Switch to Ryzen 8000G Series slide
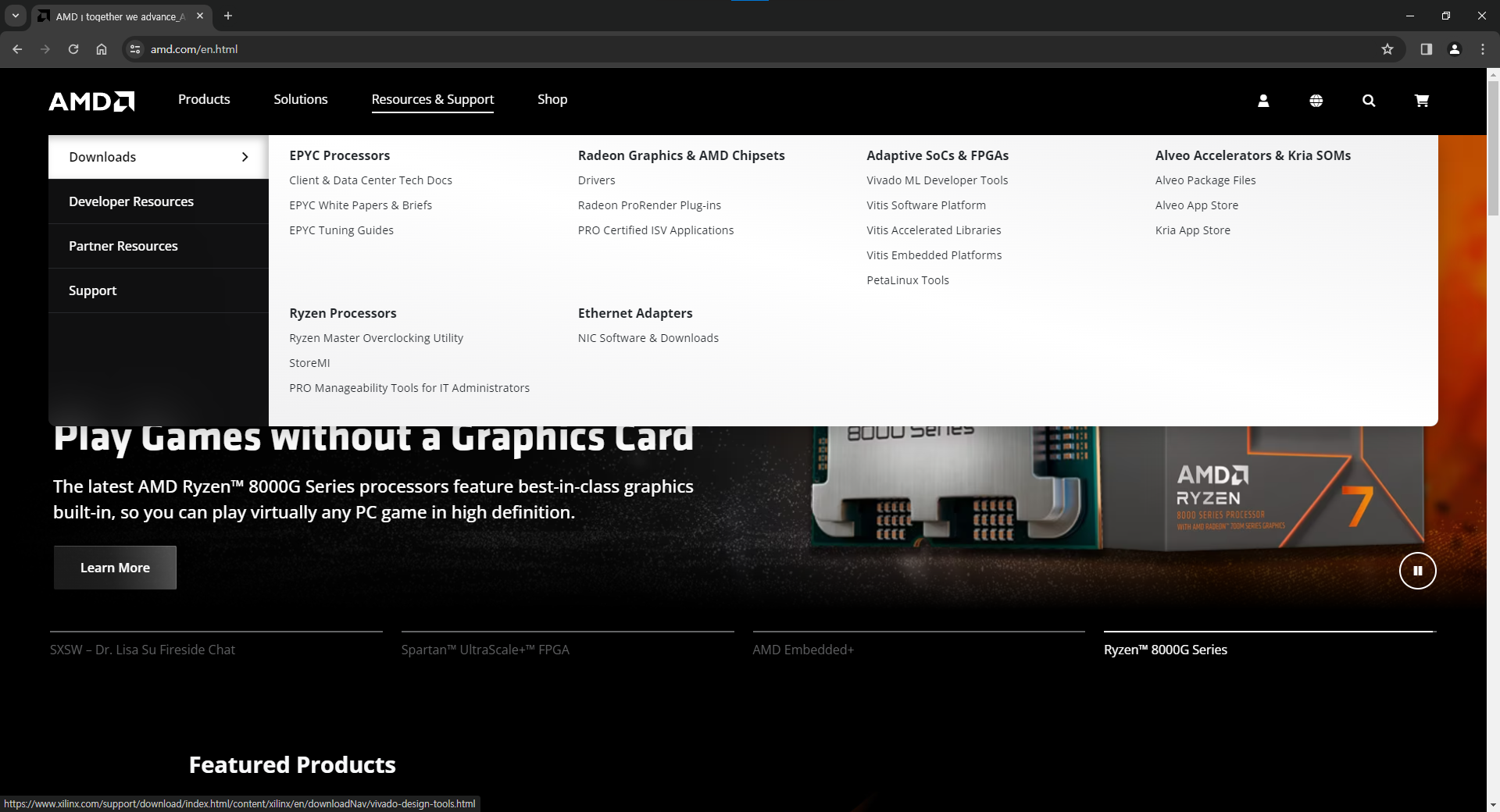The width and height of the screenshot is (1500, 812). tap(1270, 645)
